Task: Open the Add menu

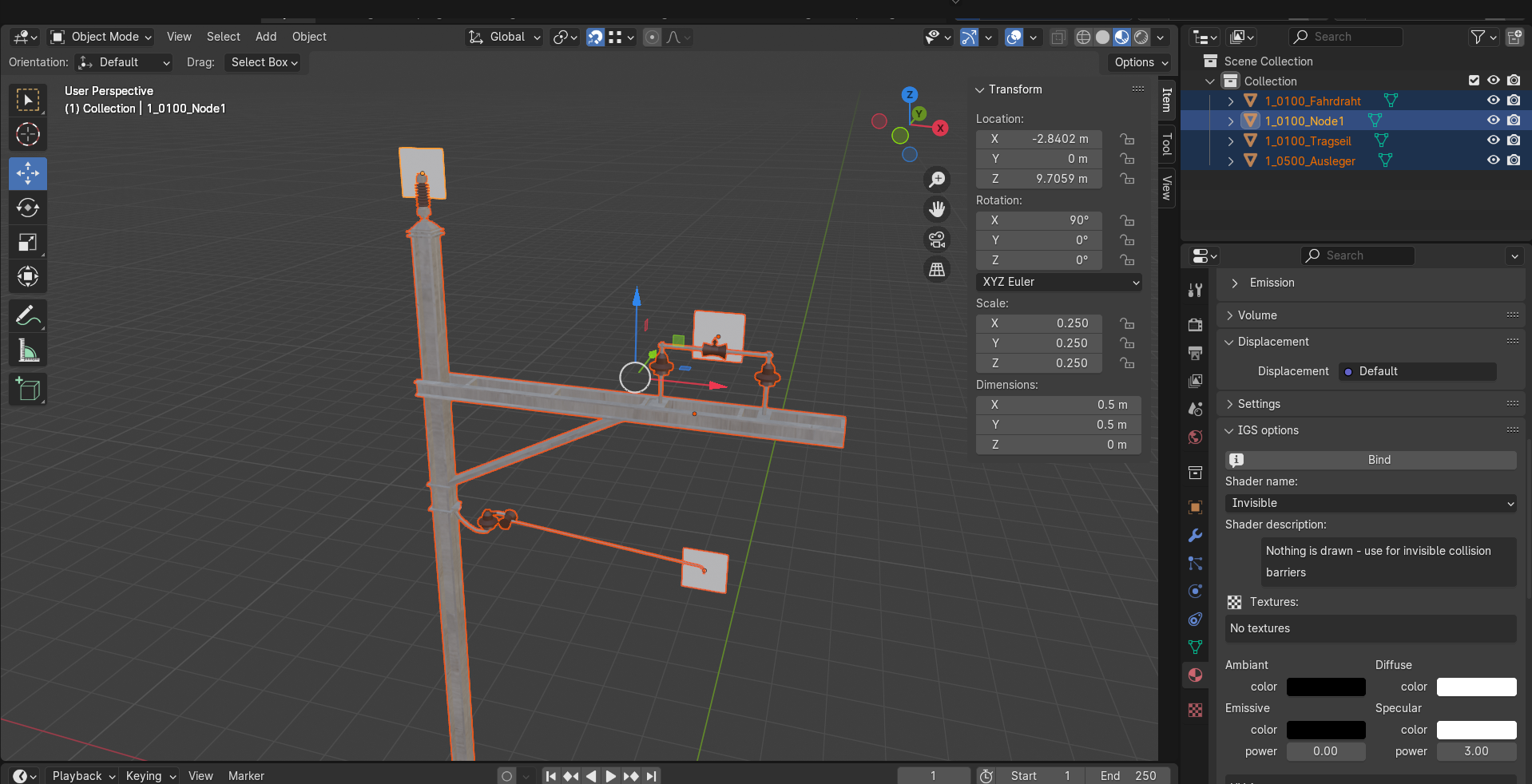Action: [x=266, y=37]
